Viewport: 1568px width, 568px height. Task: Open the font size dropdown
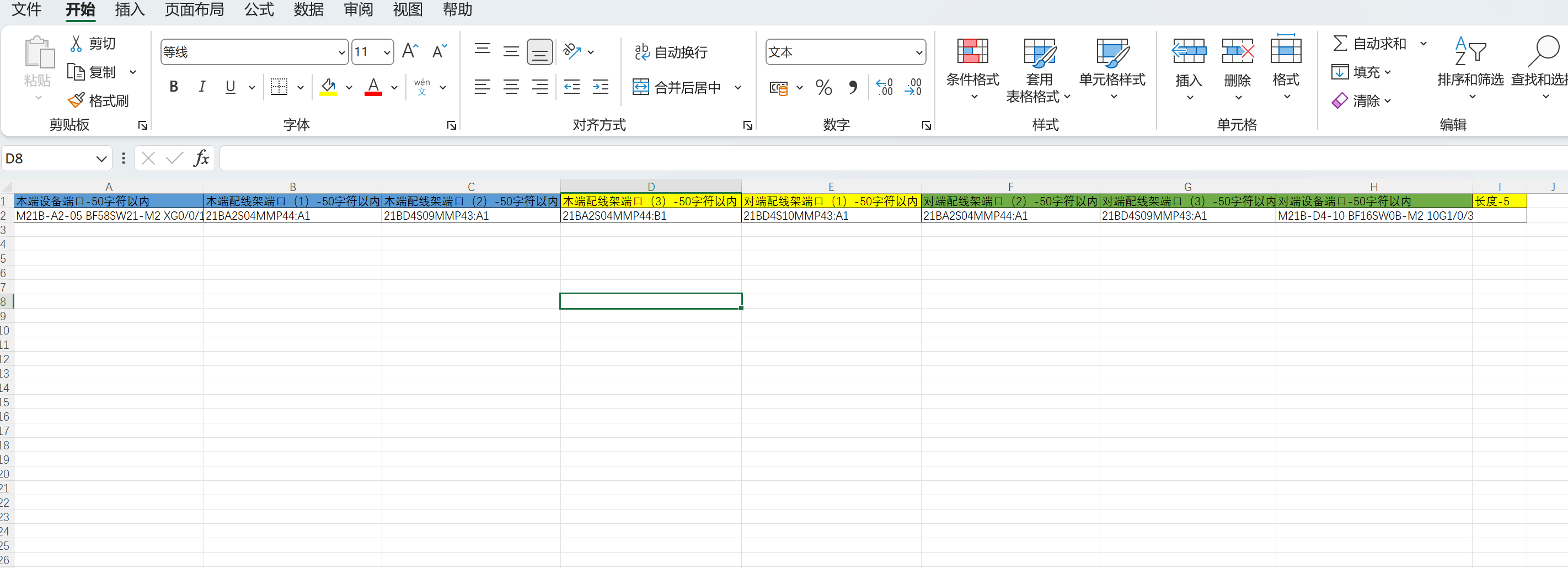[x=387, y=52]
